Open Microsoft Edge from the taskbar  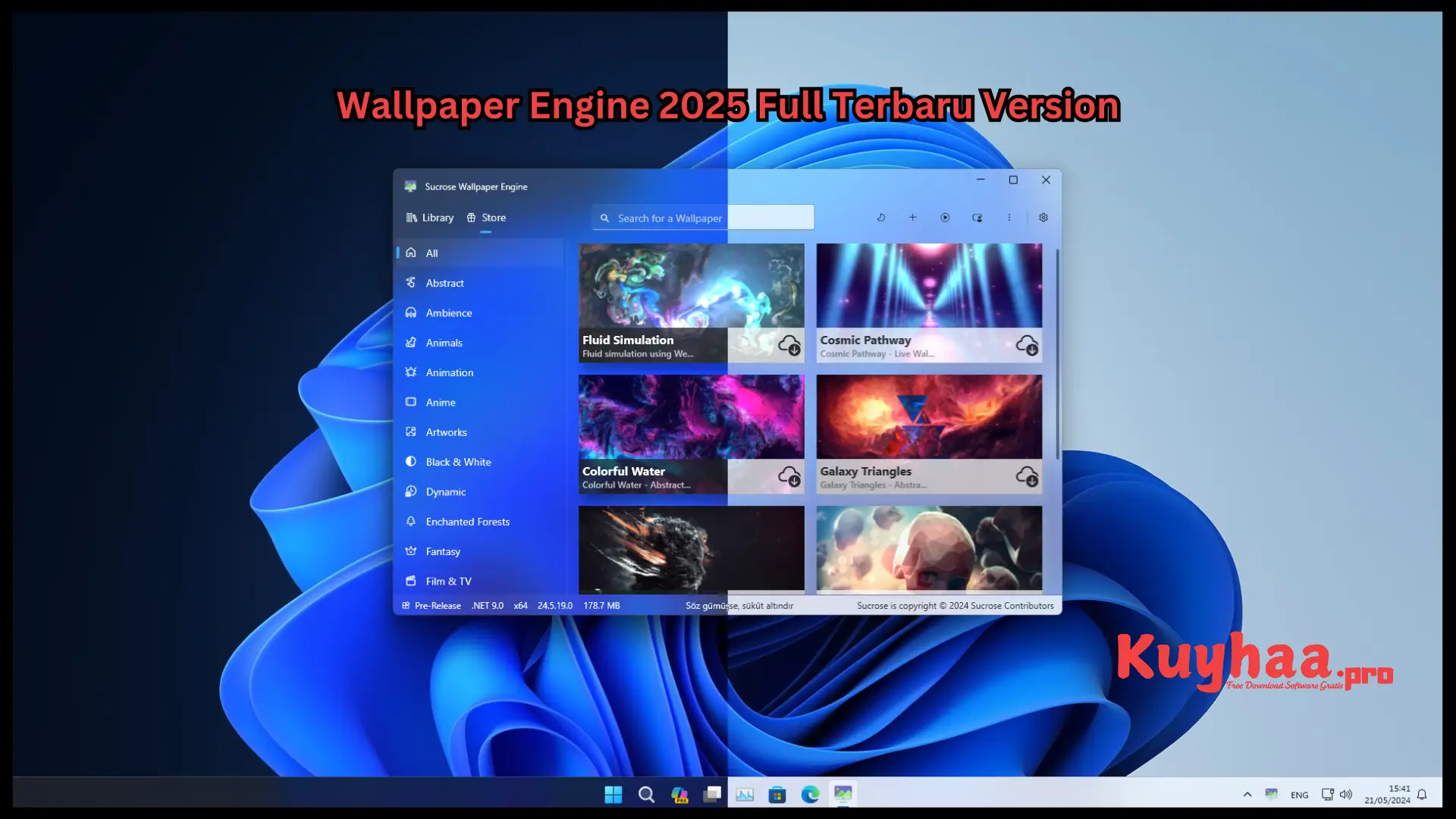pos(811,794)
